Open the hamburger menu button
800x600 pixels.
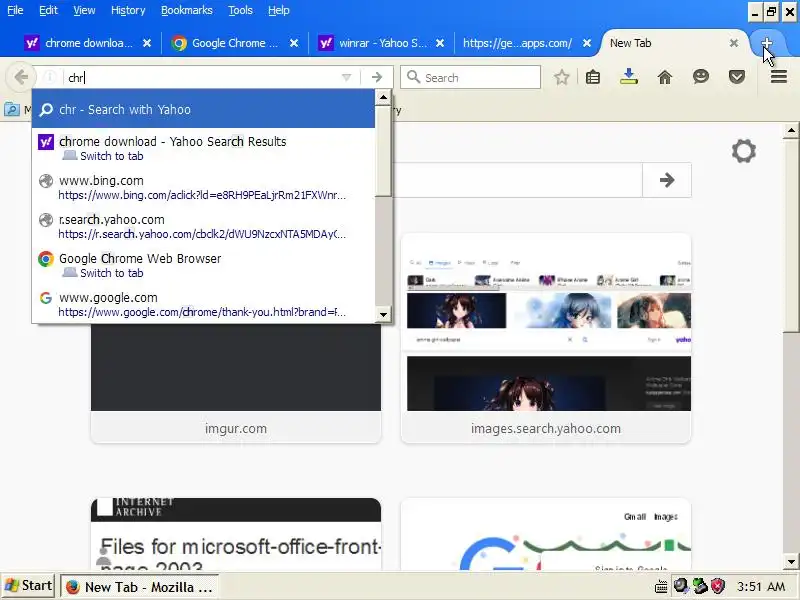(x=779, y=78)
